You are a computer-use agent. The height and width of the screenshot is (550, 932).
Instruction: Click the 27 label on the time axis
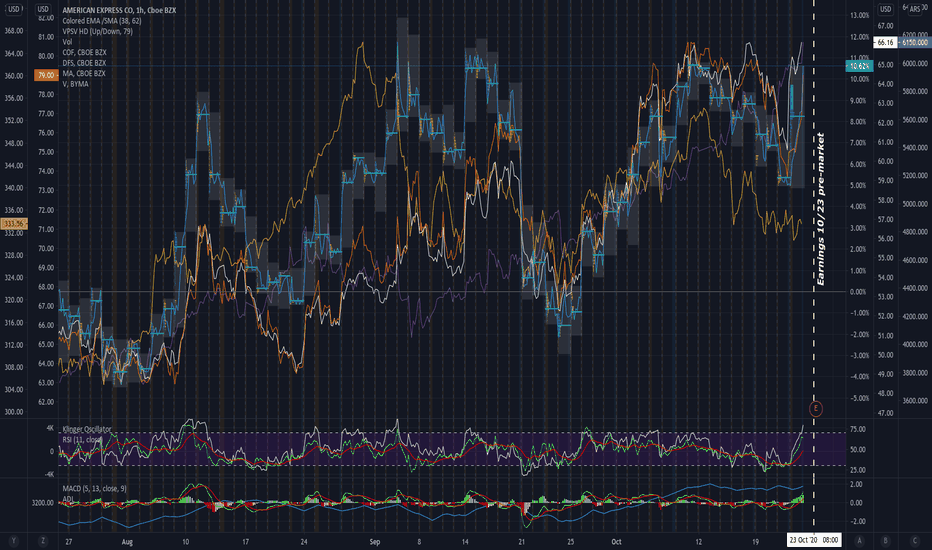(69, 542)
